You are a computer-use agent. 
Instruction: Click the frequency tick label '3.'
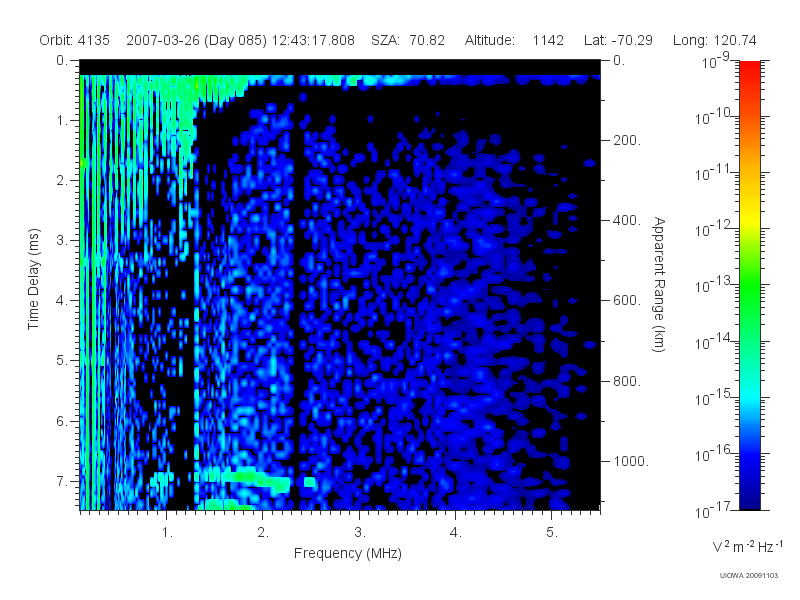pyautogui.click(x=360, y=533)
